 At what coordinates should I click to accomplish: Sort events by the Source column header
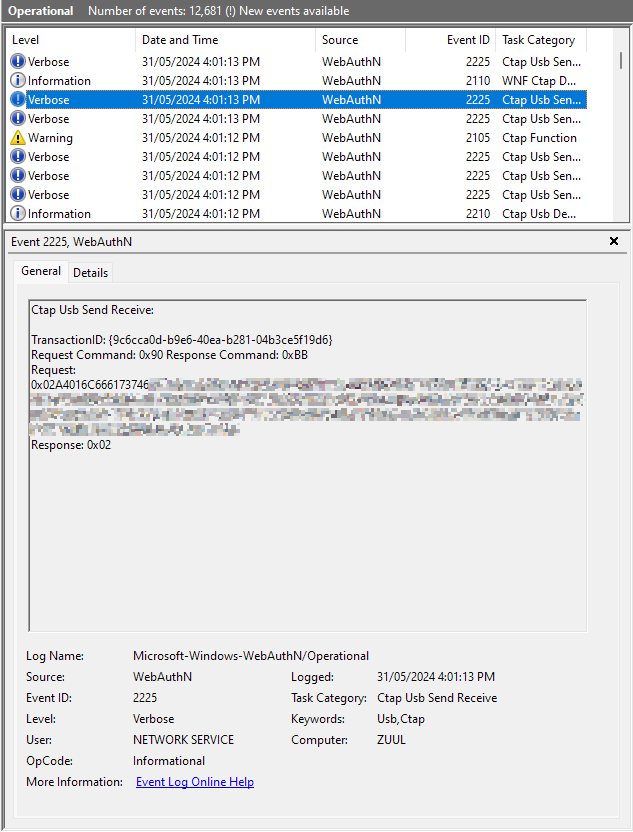click(360, 40)
